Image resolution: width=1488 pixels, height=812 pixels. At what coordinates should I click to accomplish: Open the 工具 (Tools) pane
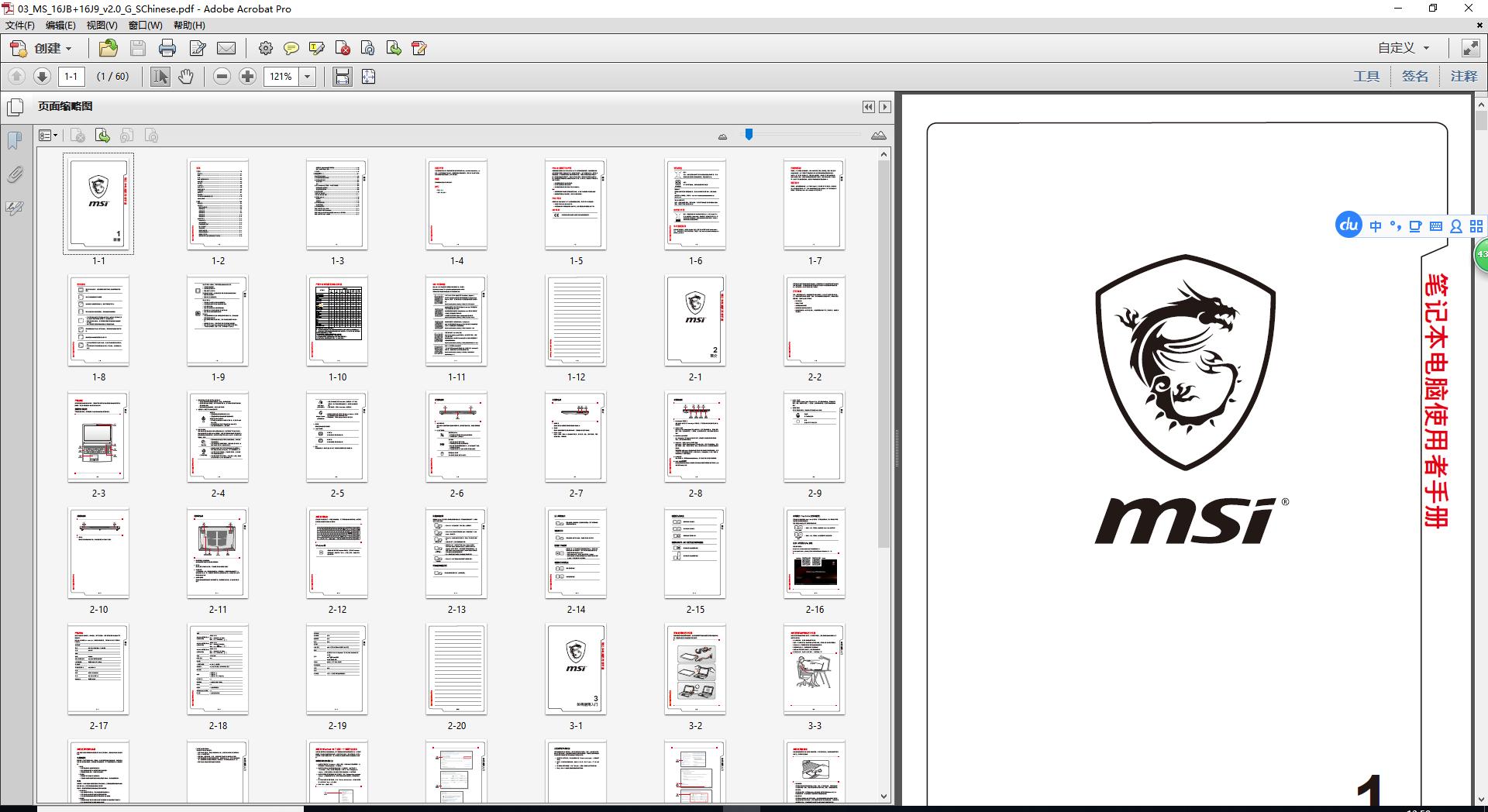coord(1366,76)
